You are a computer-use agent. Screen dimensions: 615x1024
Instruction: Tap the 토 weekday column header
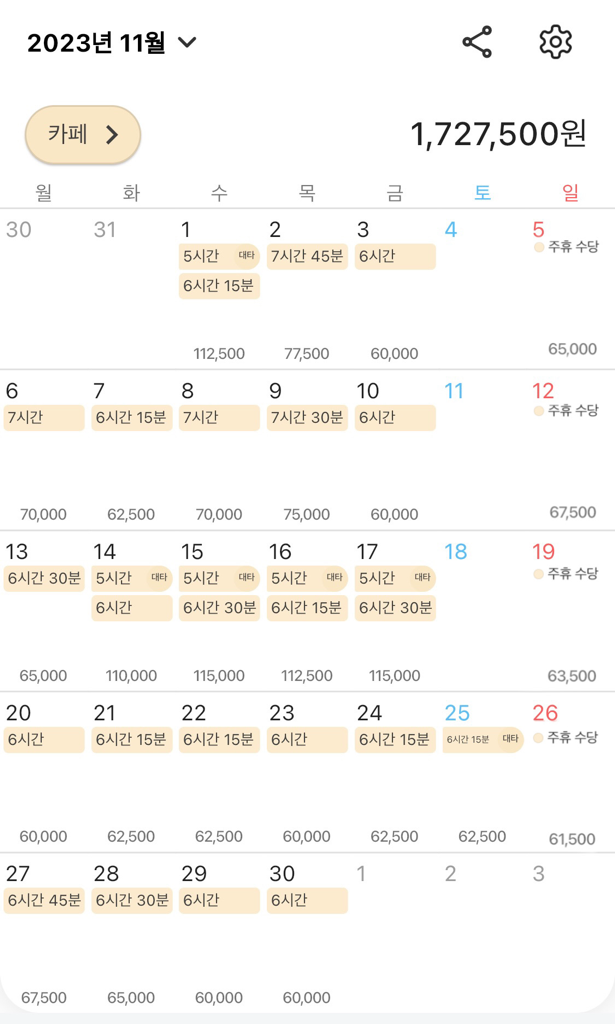(x=482, y=192)
